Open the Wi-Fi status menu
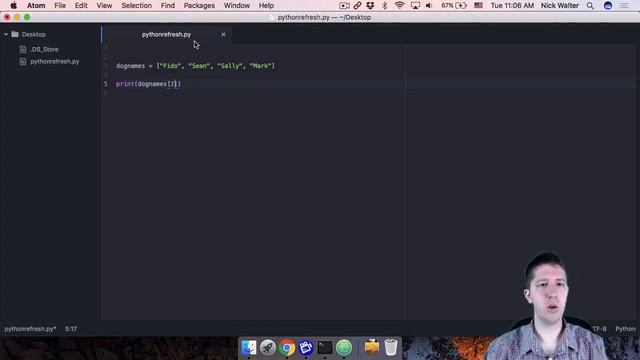Image resolution: width=640 pixels, height=360 pixels. [399, 6]
